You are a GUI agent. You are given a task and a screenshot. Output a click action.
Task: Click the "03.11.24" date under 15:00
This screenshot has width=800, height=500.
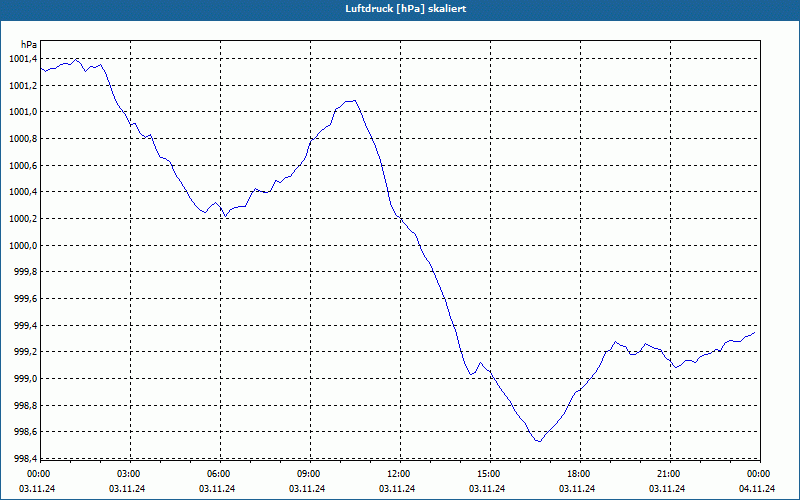[487, 489]
